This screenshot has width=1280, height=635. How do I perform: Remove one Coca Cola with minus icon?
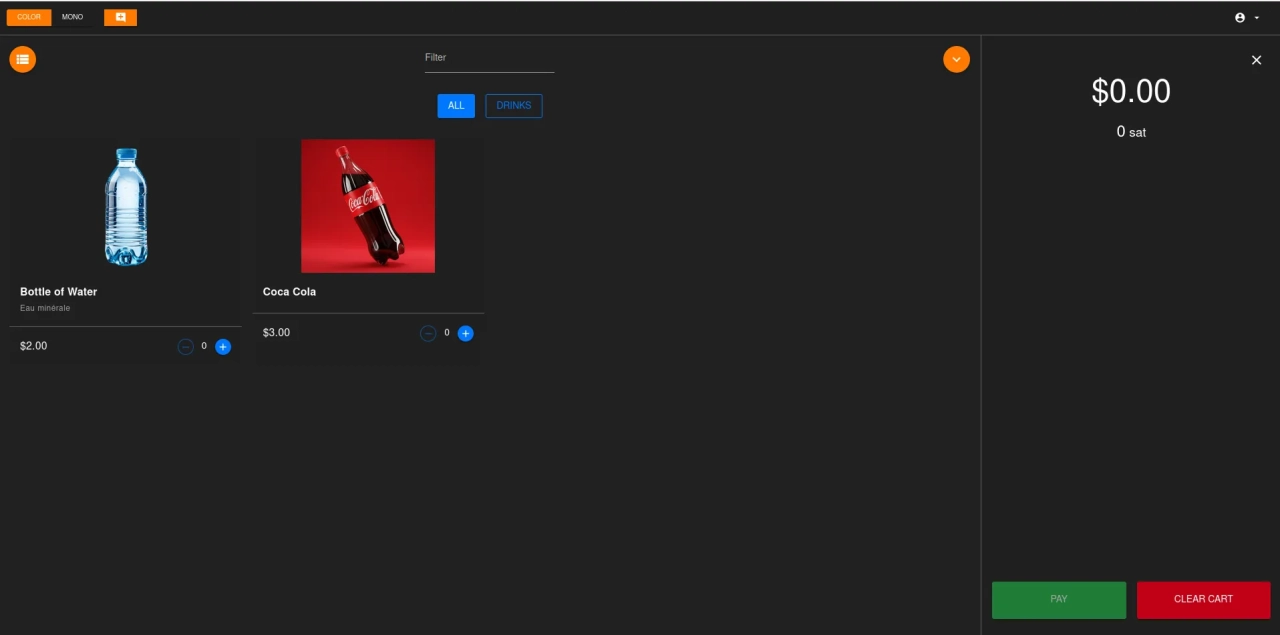pos(428,334)
